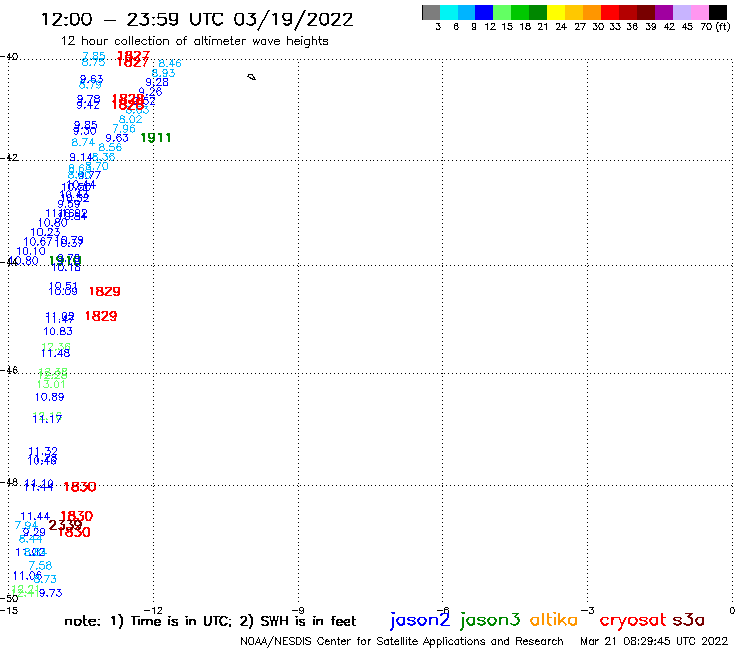Select the wave height value 9.73 near the bottom
Screen dimensions: 740x650
[50, 593]
